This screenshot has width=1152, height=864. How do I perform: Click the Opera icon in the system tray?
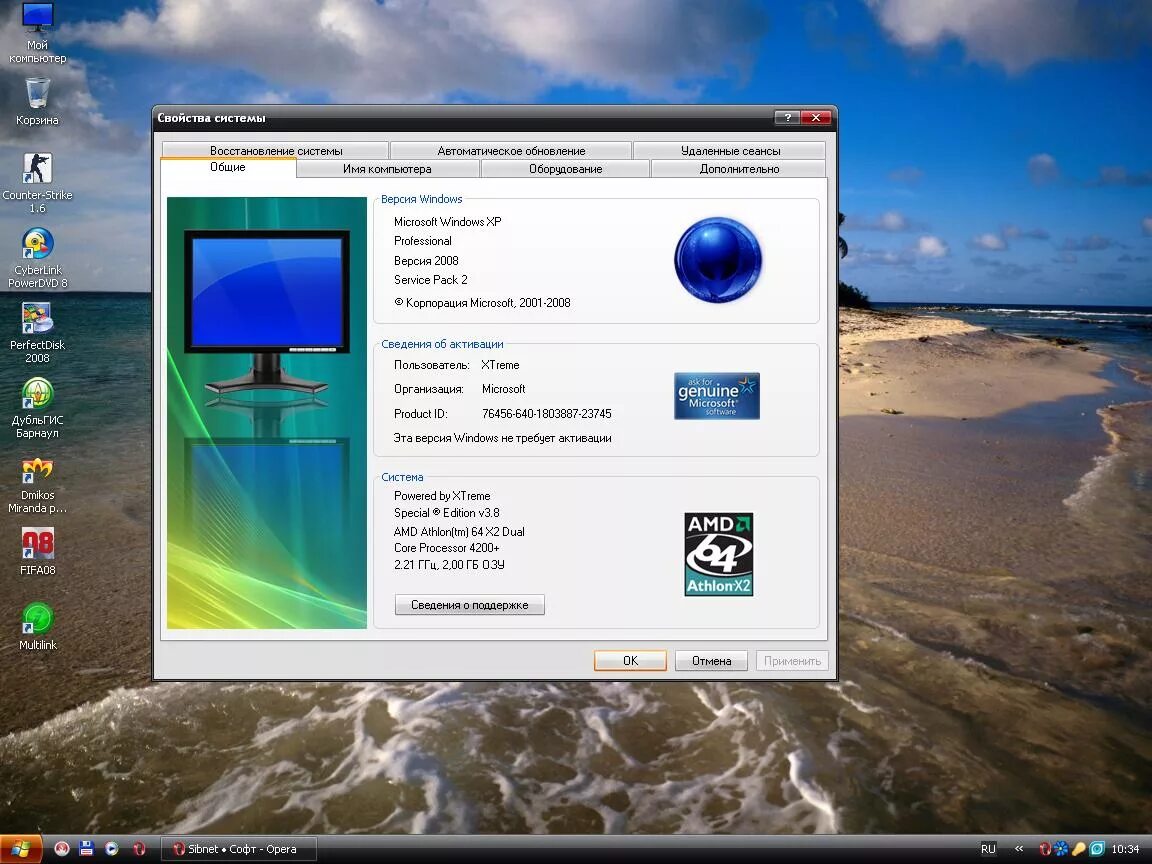1045,849
